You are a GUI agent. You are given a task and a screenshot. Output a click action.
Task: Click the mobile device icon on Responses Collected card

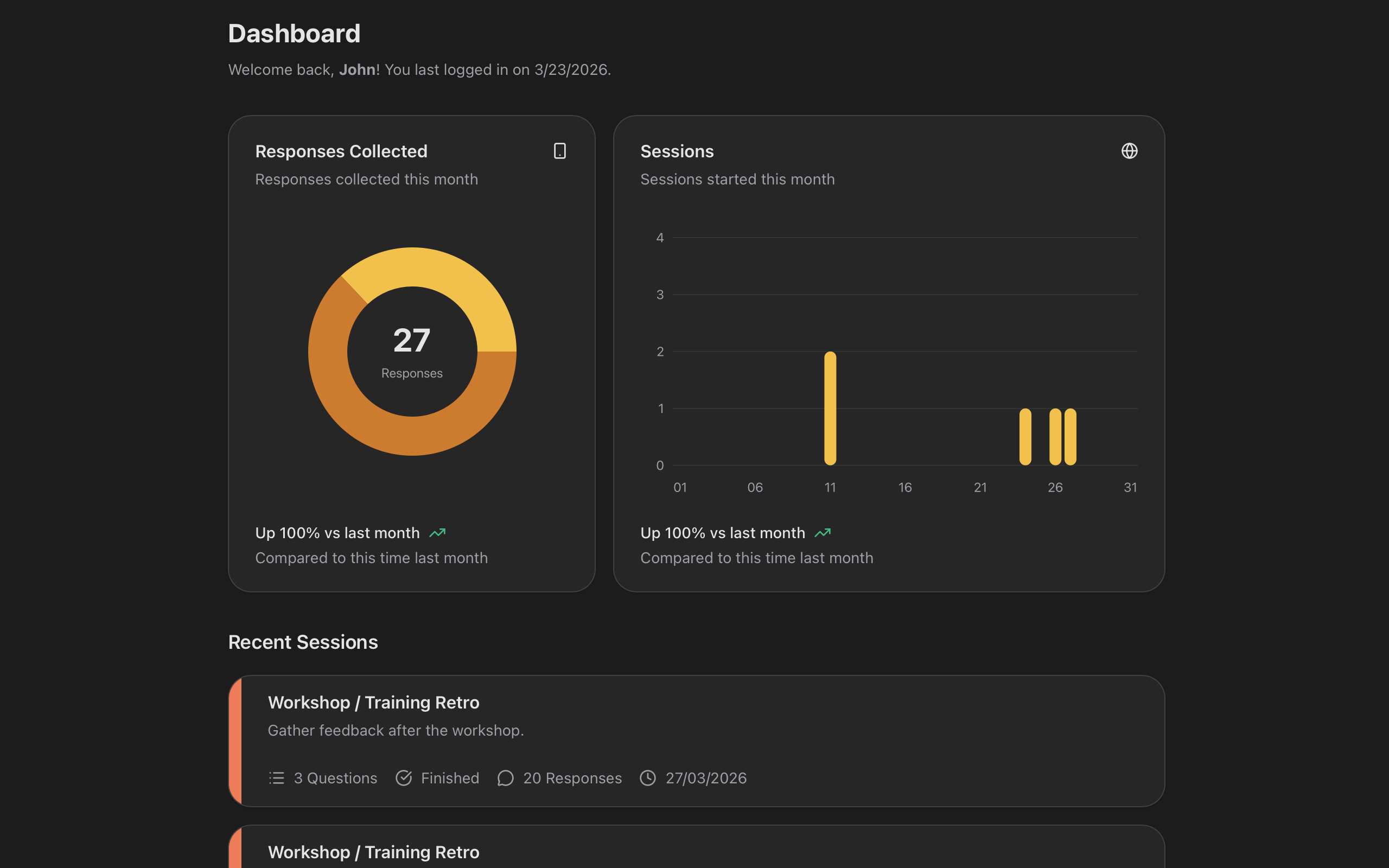pos(559,150)
